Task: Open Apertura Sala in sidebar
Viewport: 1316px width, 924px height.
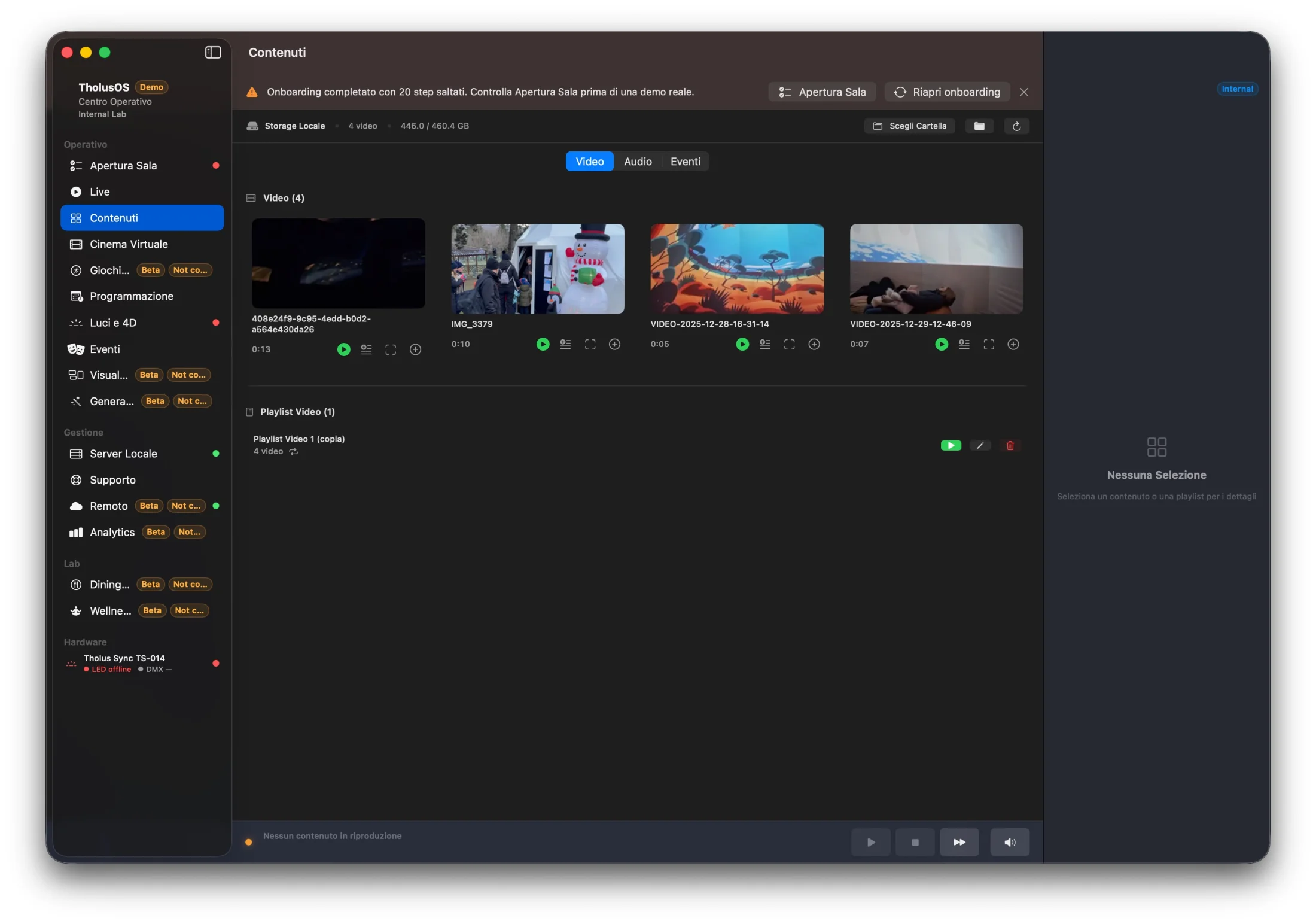Action: click(x=142, y=166)
